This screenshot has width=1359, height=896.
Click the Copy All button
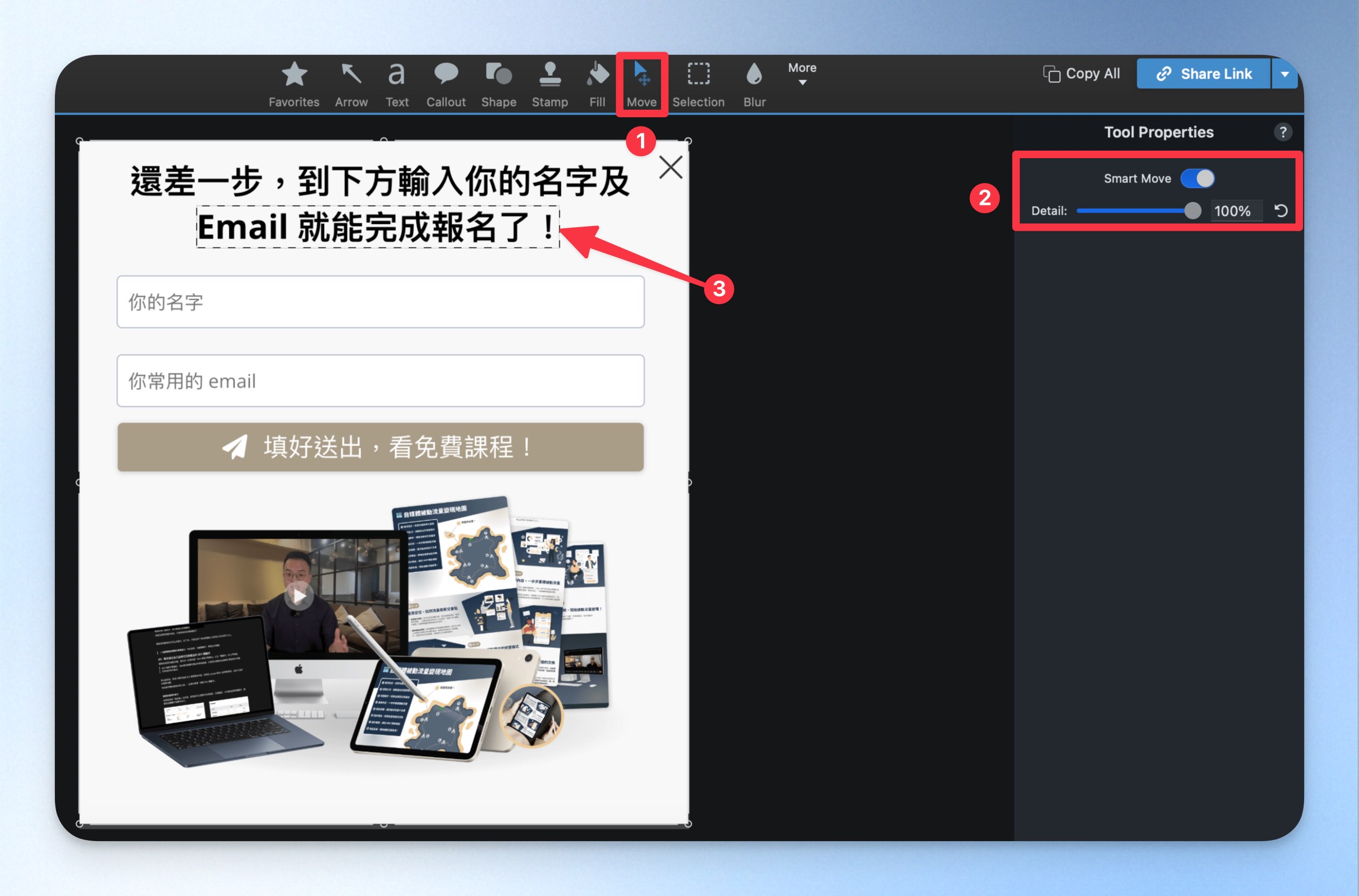[x=1081, y=74]
